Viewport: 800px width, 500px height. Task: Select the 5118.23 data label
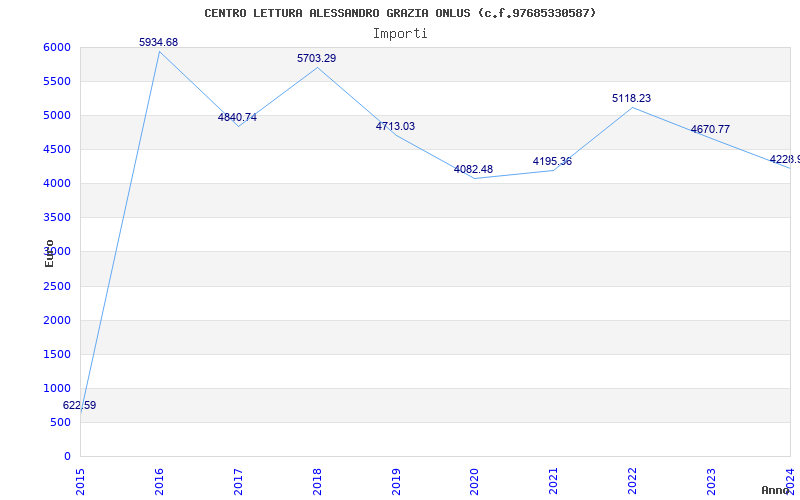(632, 98)
